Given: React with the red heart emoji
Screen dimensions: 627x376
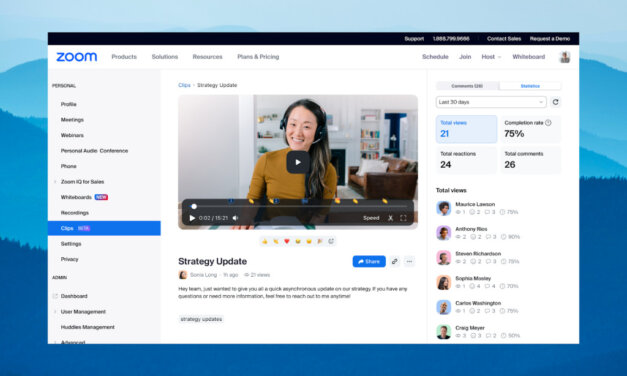Looking at the screenshot, I should click(287, 241).
